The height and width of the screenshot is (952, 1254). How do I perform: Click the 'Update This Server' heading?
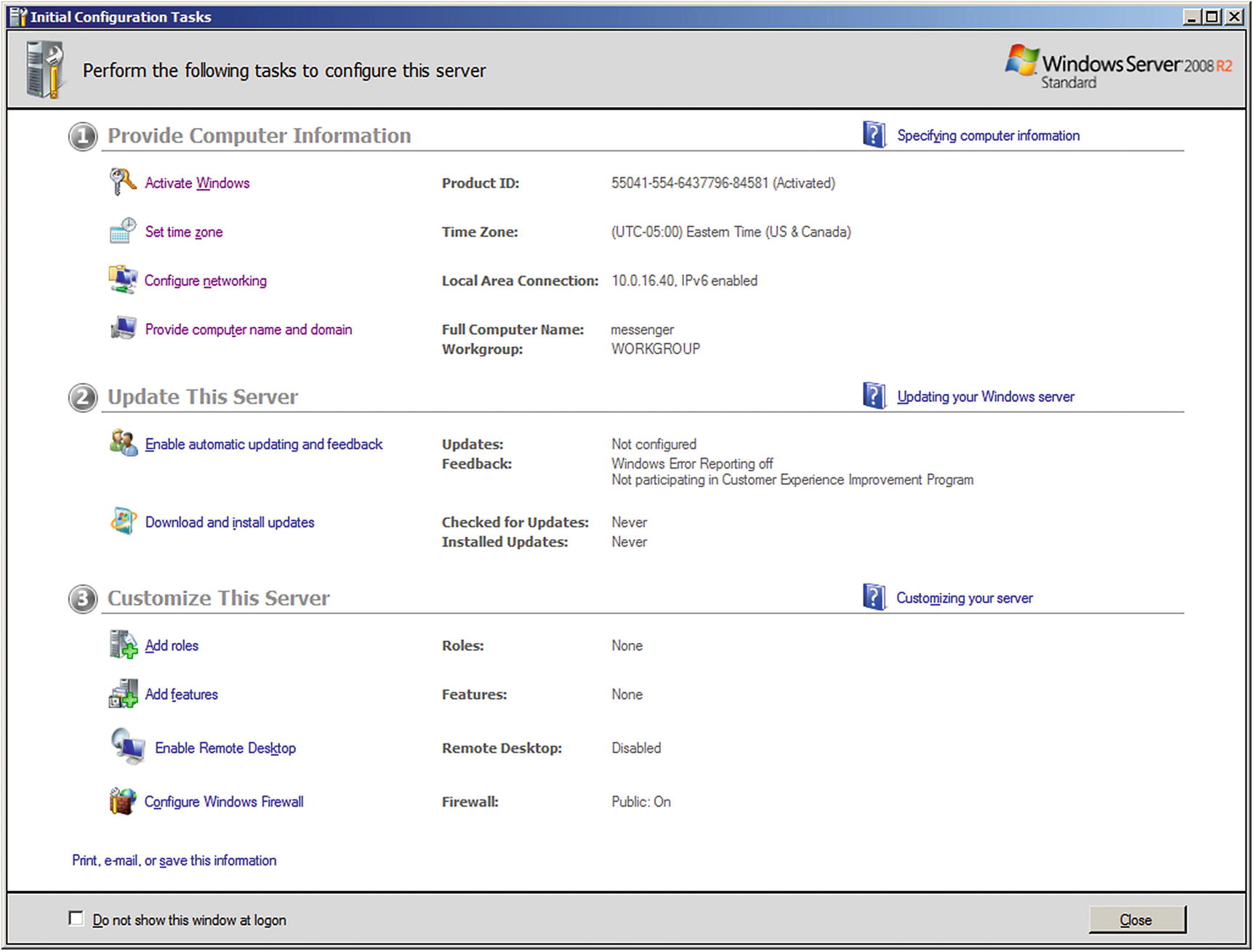203,396
